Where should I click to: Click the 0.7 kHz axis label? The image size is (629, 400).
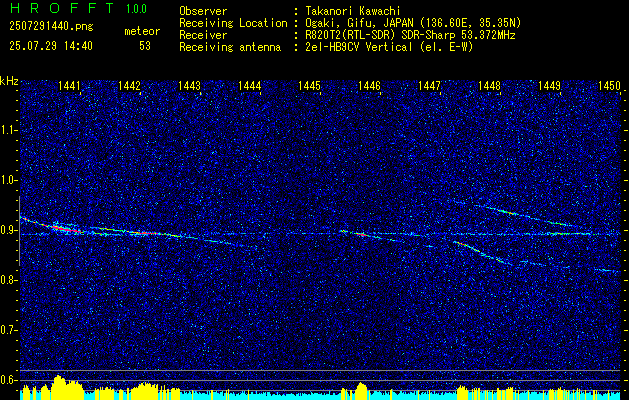9,330
